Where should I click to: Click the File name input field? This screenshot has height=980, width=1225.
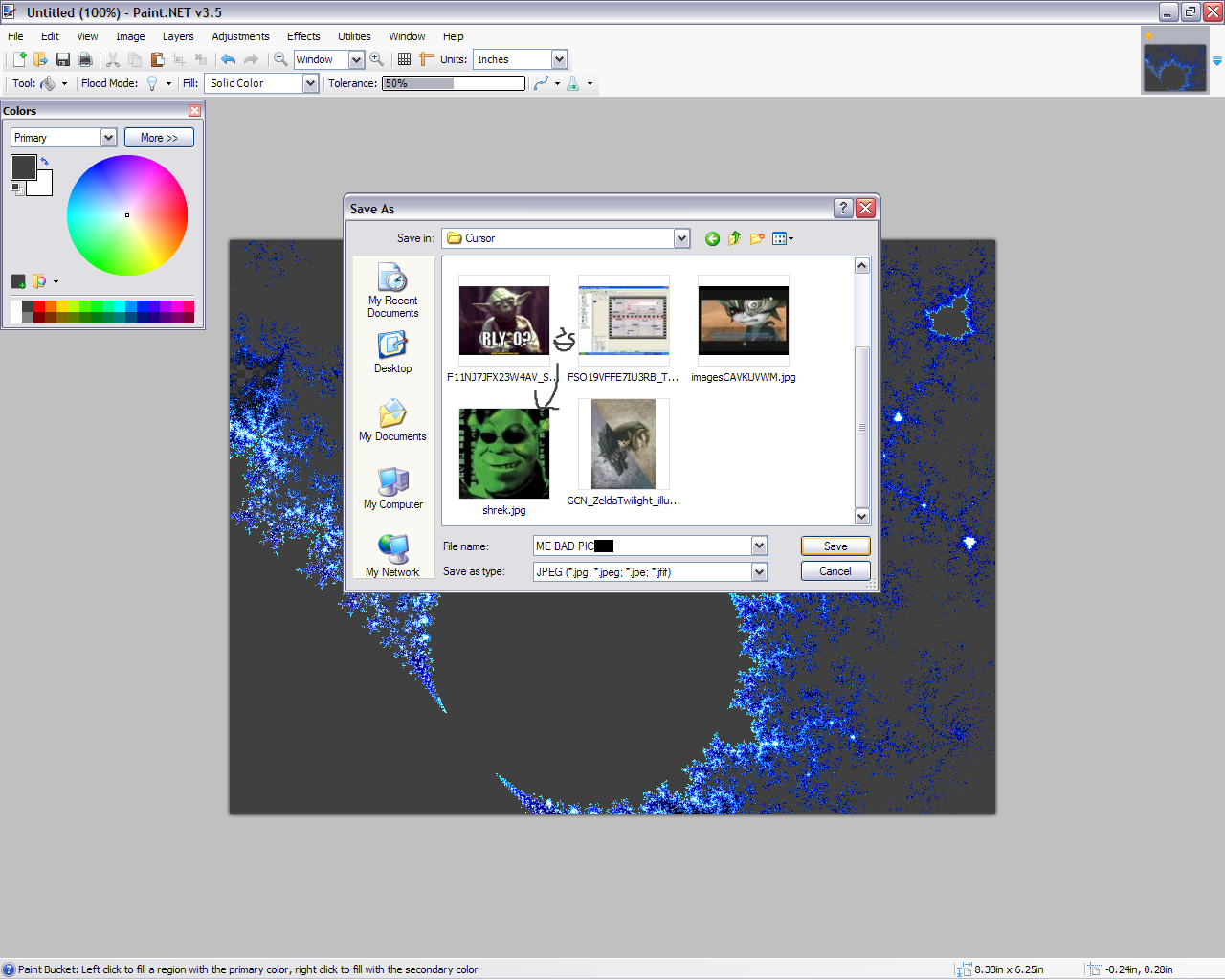(642, 546)
